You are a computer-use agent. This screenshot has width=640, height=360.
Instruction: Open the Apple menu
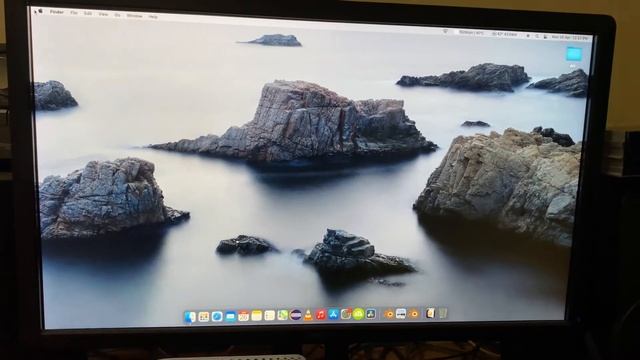click(x=40, y=12)
